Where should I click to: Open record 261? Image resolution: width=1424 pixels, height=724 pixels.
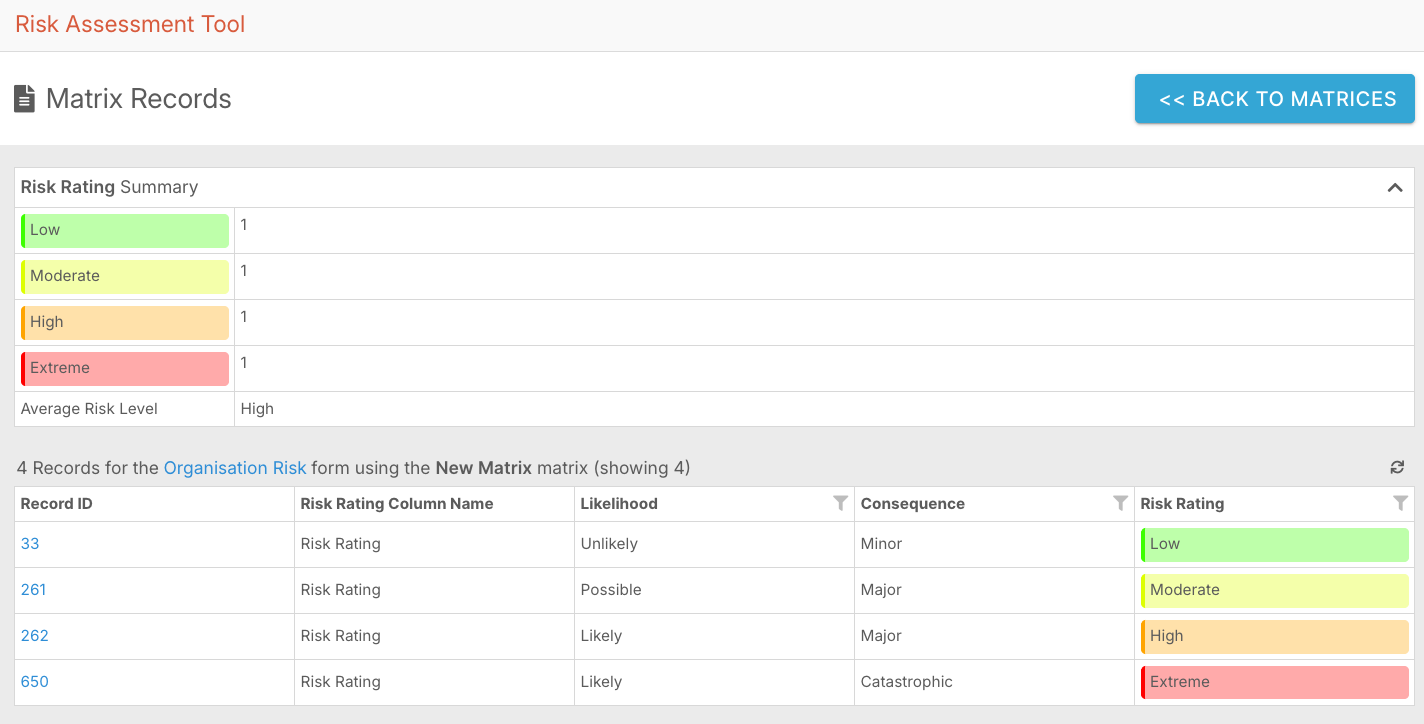click(x=34, y=590)
